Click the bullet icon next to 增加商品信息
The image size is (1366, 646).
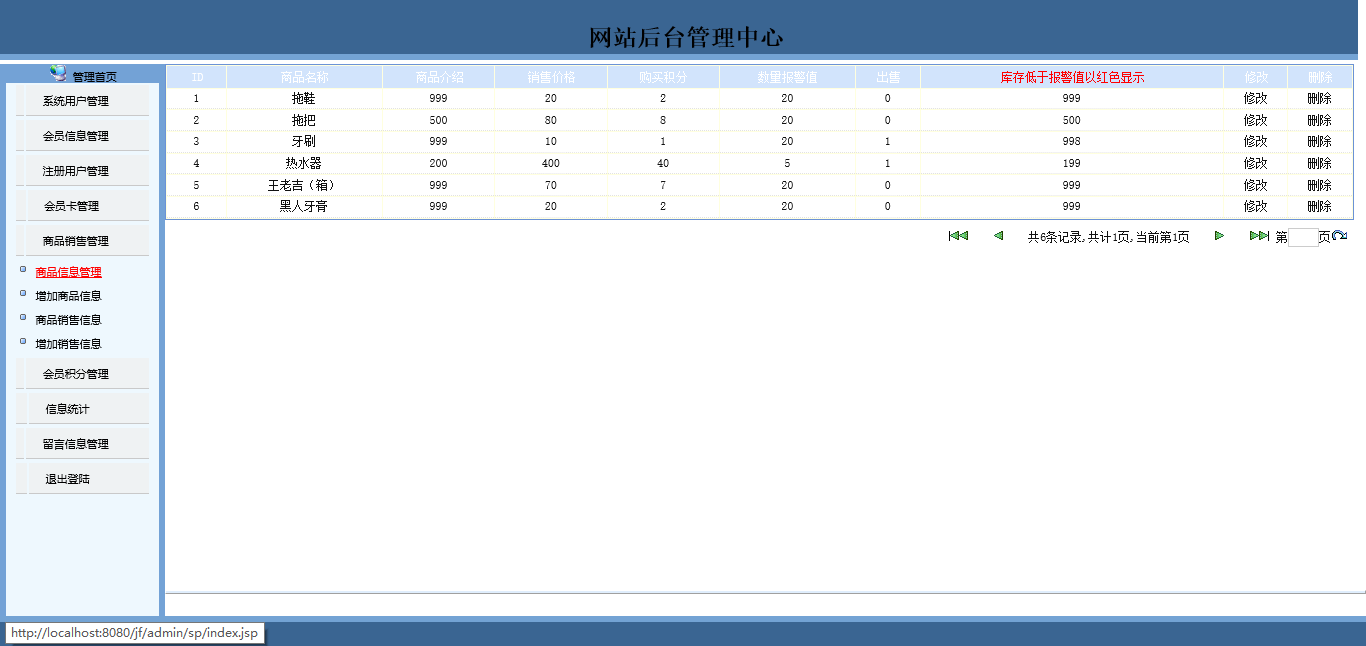click(23, 293)
